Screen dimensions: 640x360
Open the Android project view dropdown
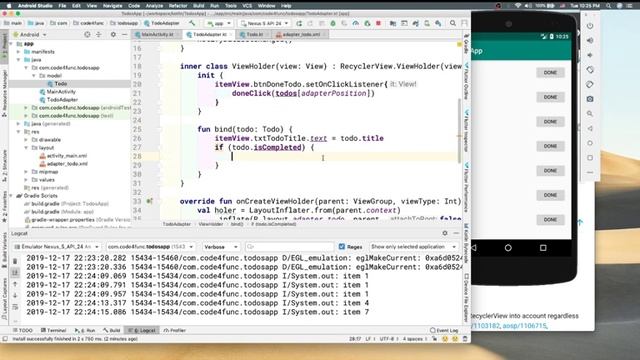pyautogui.click(x=30, y=35)
